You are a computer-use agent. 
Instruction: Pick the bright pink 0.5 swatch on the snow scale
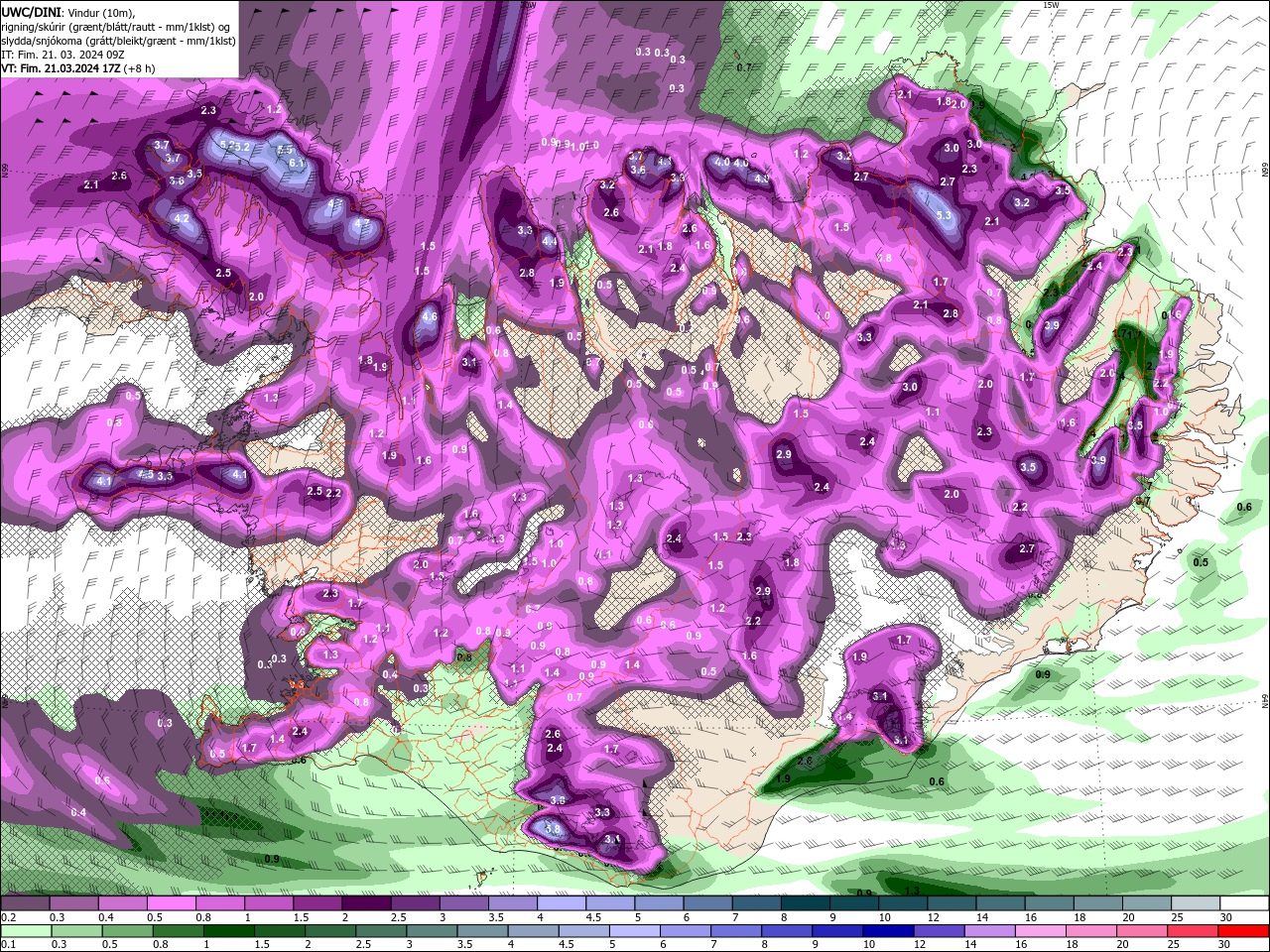171,903
